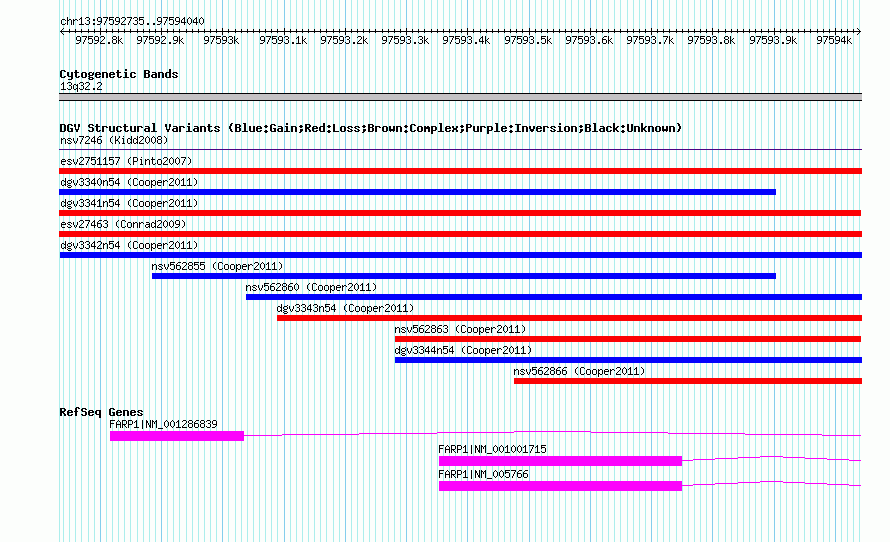Click the FARP1|NM_001286839 gene label
Screen dimensions: 890x542
pyautogui.click(x=163, y=424)
